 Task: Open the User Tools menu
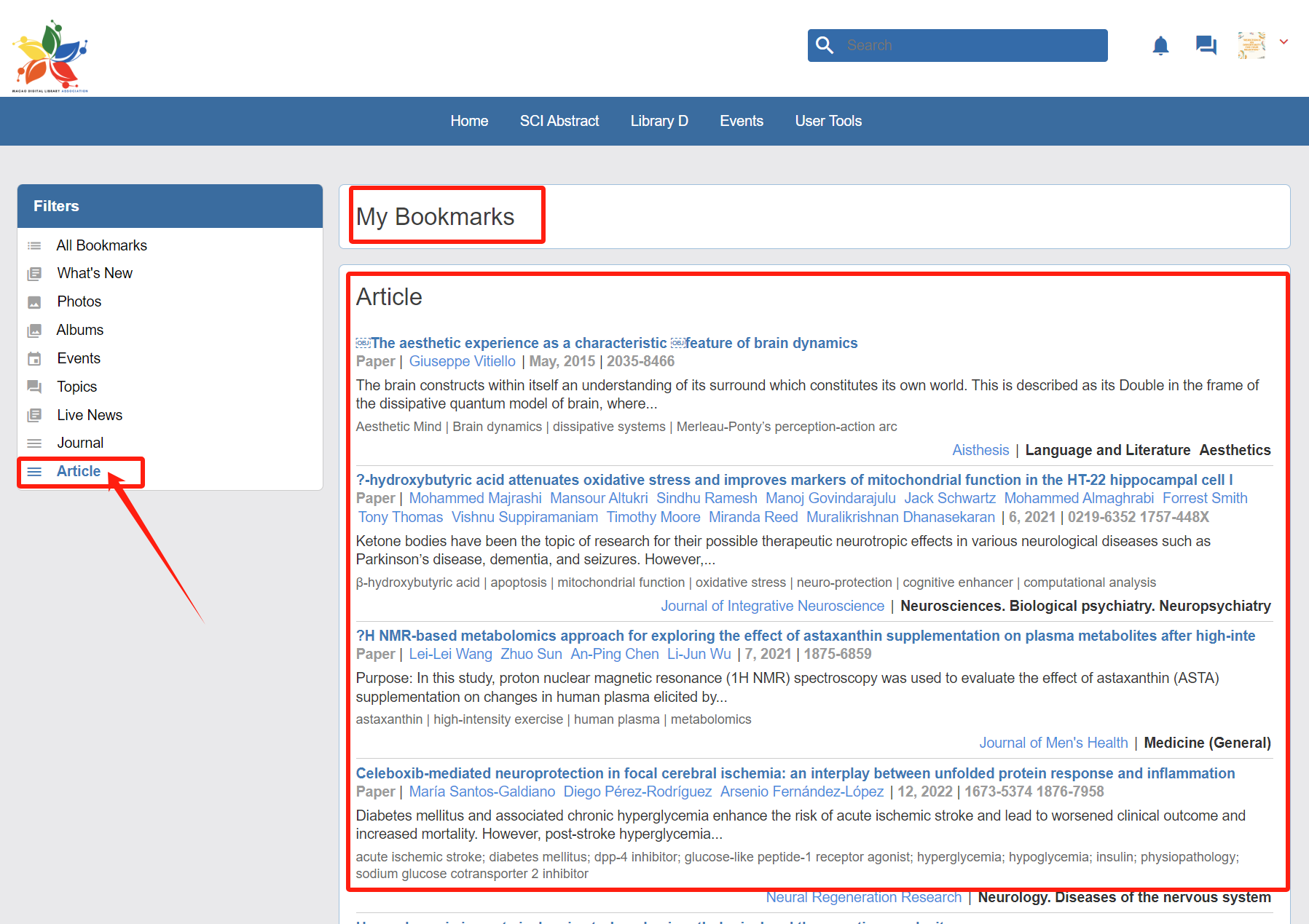(828, 121)
